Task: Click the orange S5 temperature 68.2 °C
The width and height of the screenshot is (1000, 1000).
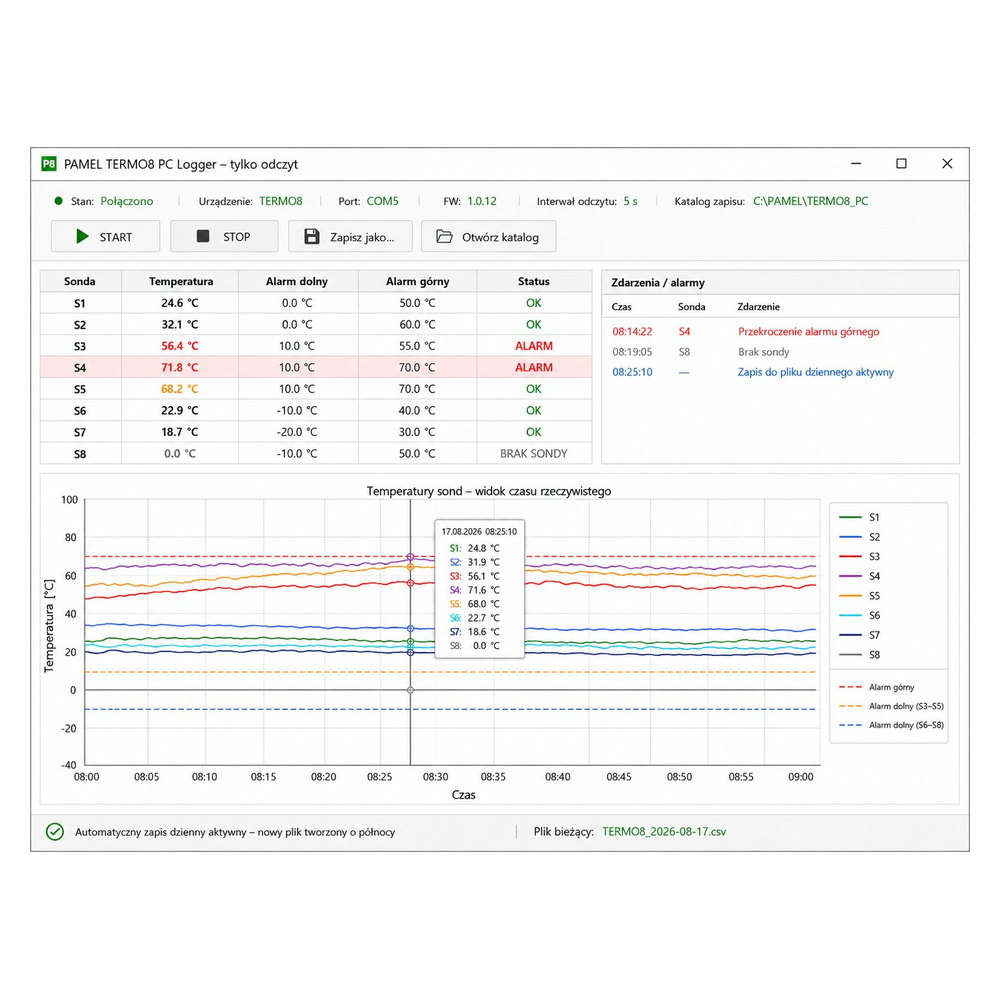Action: click(x=180, y=389)
